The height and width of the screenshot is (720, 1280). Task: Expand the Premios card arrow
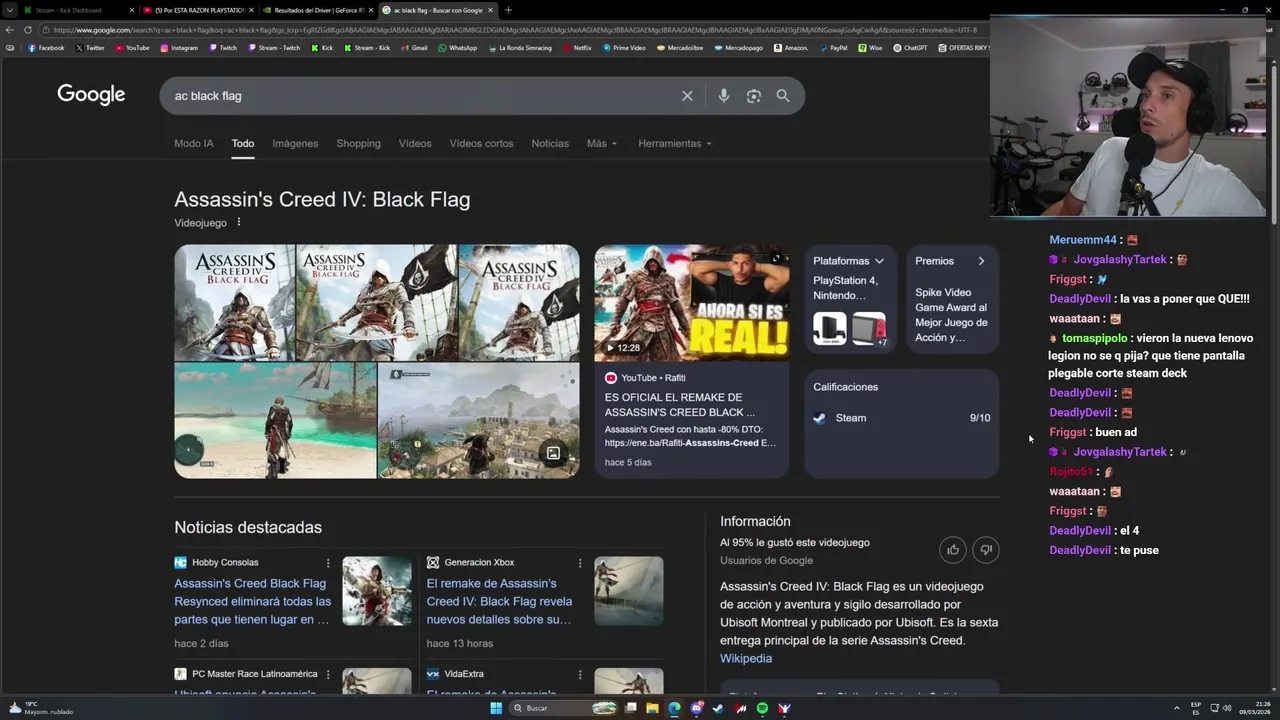(x=981, y=261)
